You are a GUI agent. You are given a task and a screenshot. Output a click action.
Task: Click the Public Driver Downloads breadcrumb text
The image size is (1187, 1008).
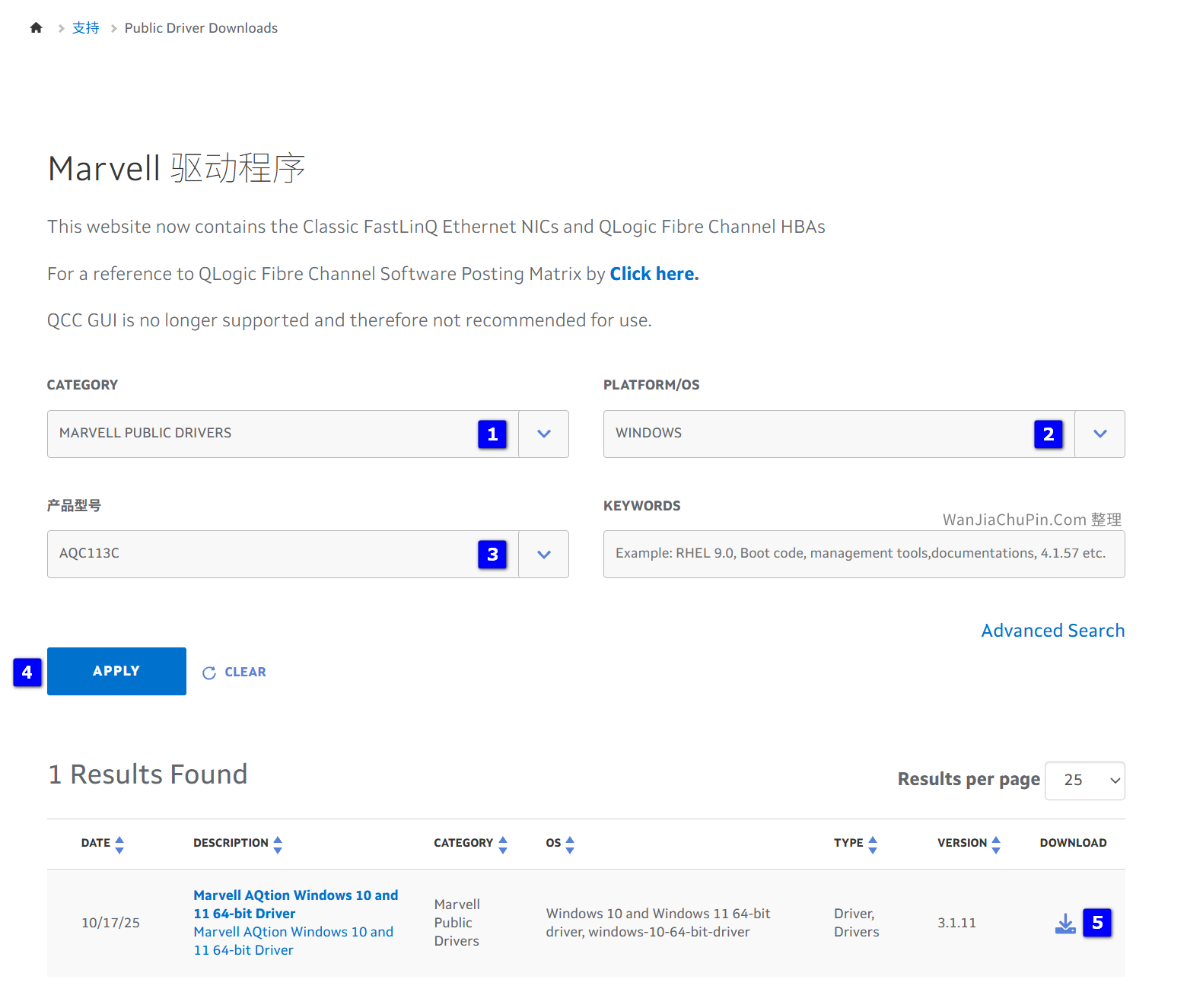tap(201, 28)
